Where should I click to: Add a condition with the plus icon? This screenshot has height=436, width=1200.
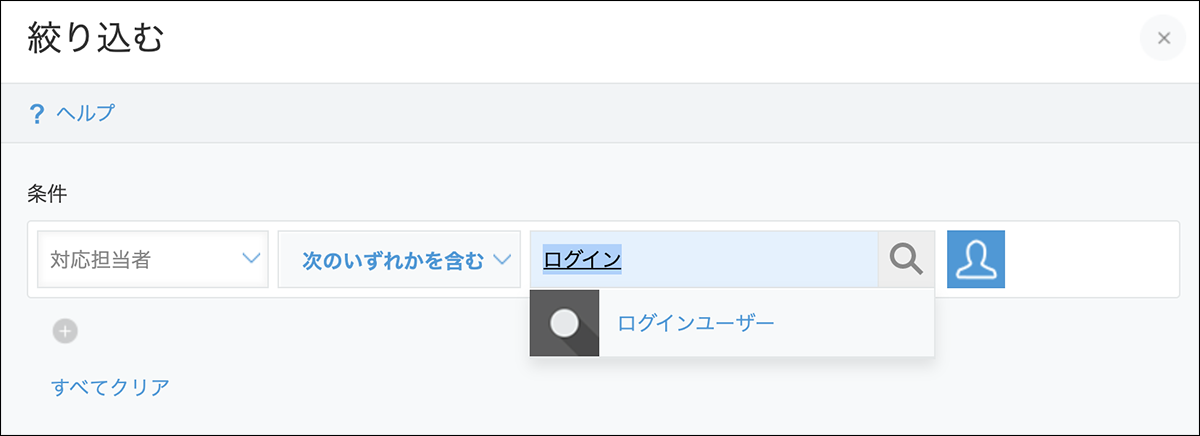66,331
